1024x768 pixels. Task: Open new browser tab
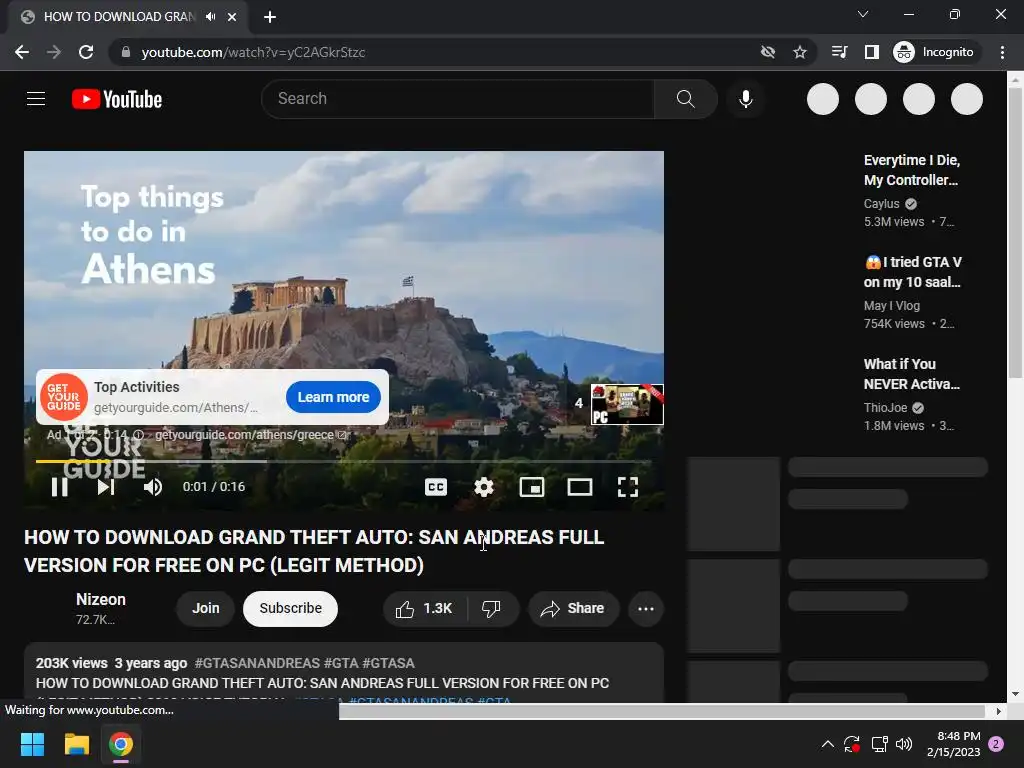270,17
